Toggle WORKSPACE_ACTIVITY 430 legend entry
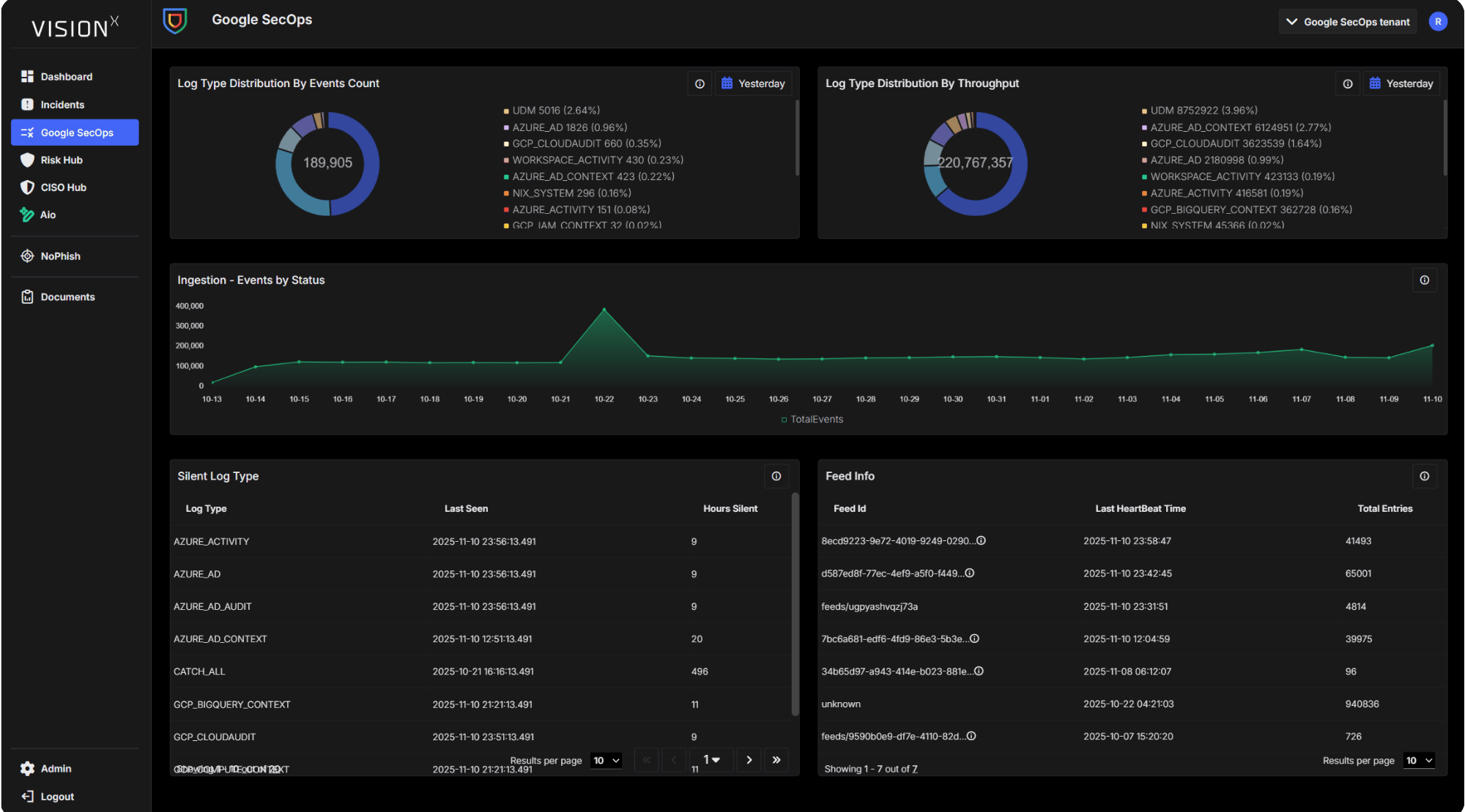Screen dimensions: 1465x812 coord(593,160)
